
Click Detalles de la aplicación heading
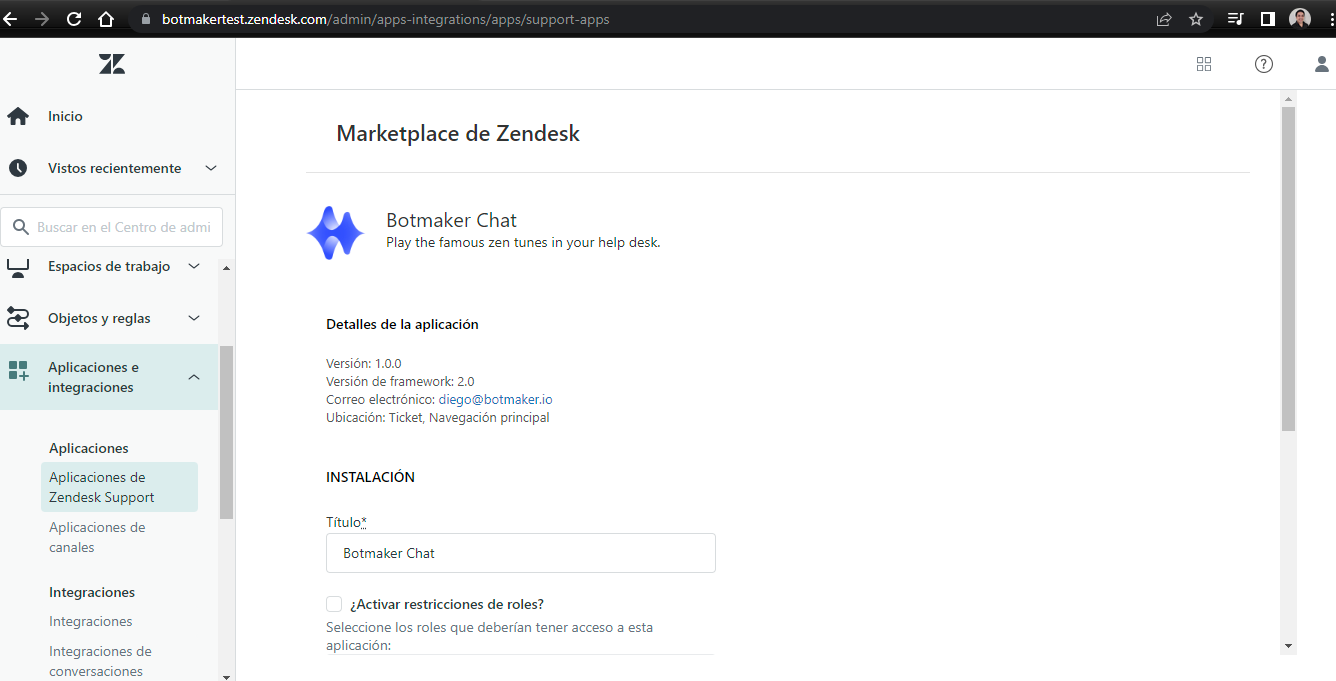(402, 324)
